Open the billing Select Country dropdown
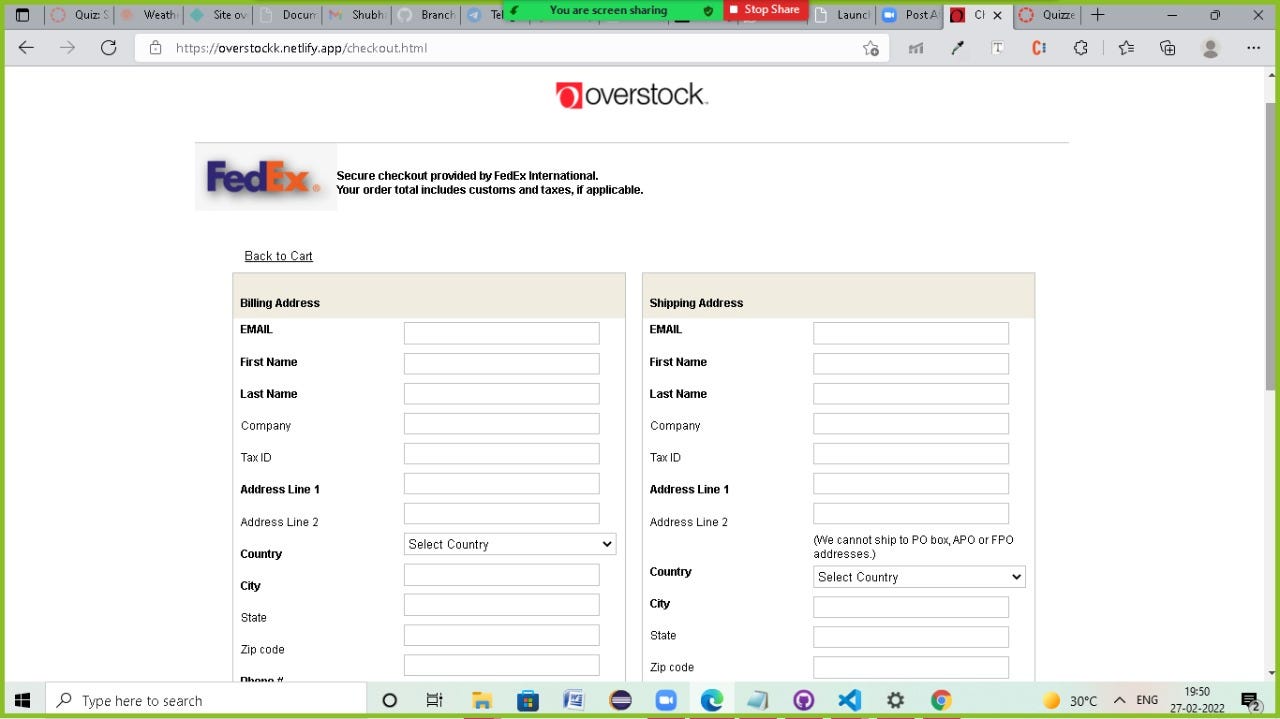The width and height of the screenshot is (1280, 719). (x=509, y=543)
